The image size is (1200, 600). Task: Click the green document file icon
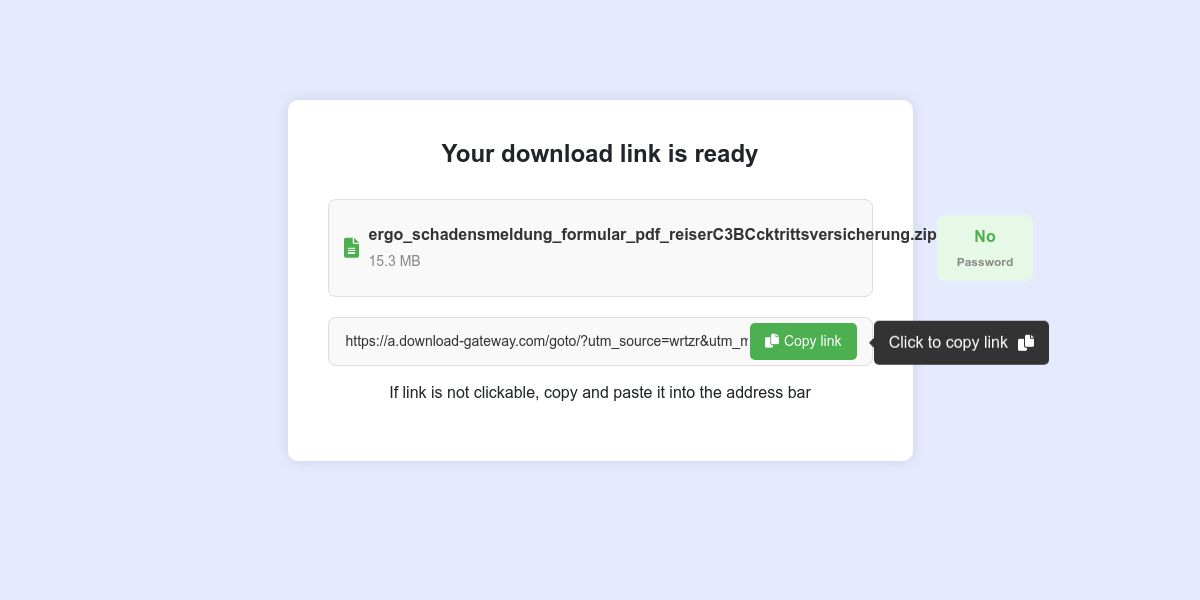[x=351, y=248]
